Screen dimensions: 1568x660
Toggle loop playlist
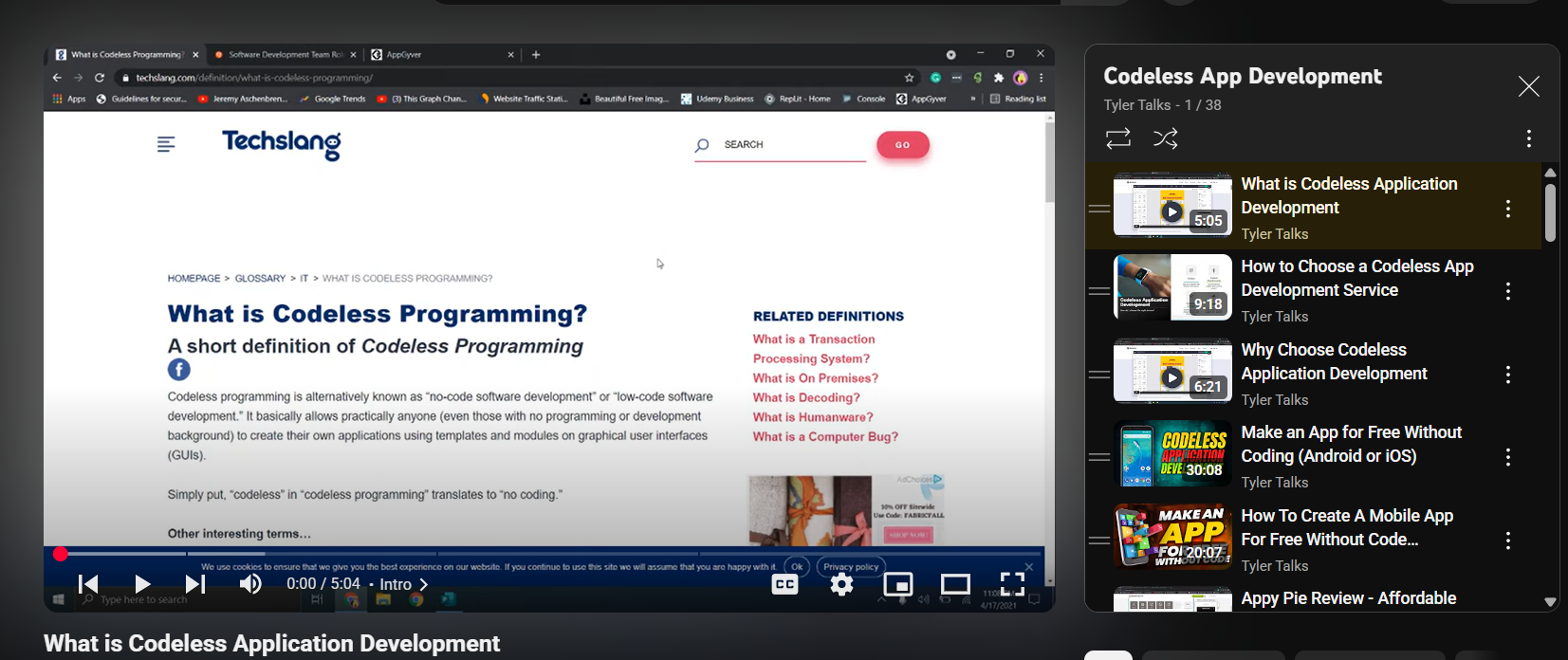1118,138
